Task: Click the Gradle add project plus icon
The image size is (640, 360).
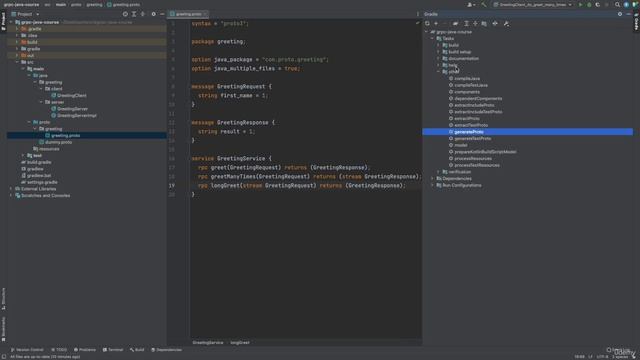Action: 436,24
